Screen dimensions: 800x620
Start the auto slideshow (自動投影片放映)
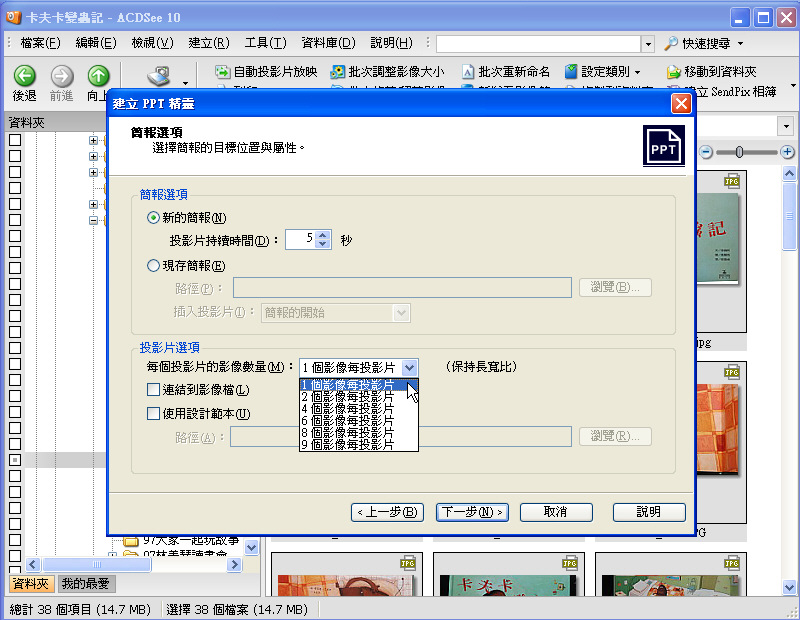click(266, 72)
